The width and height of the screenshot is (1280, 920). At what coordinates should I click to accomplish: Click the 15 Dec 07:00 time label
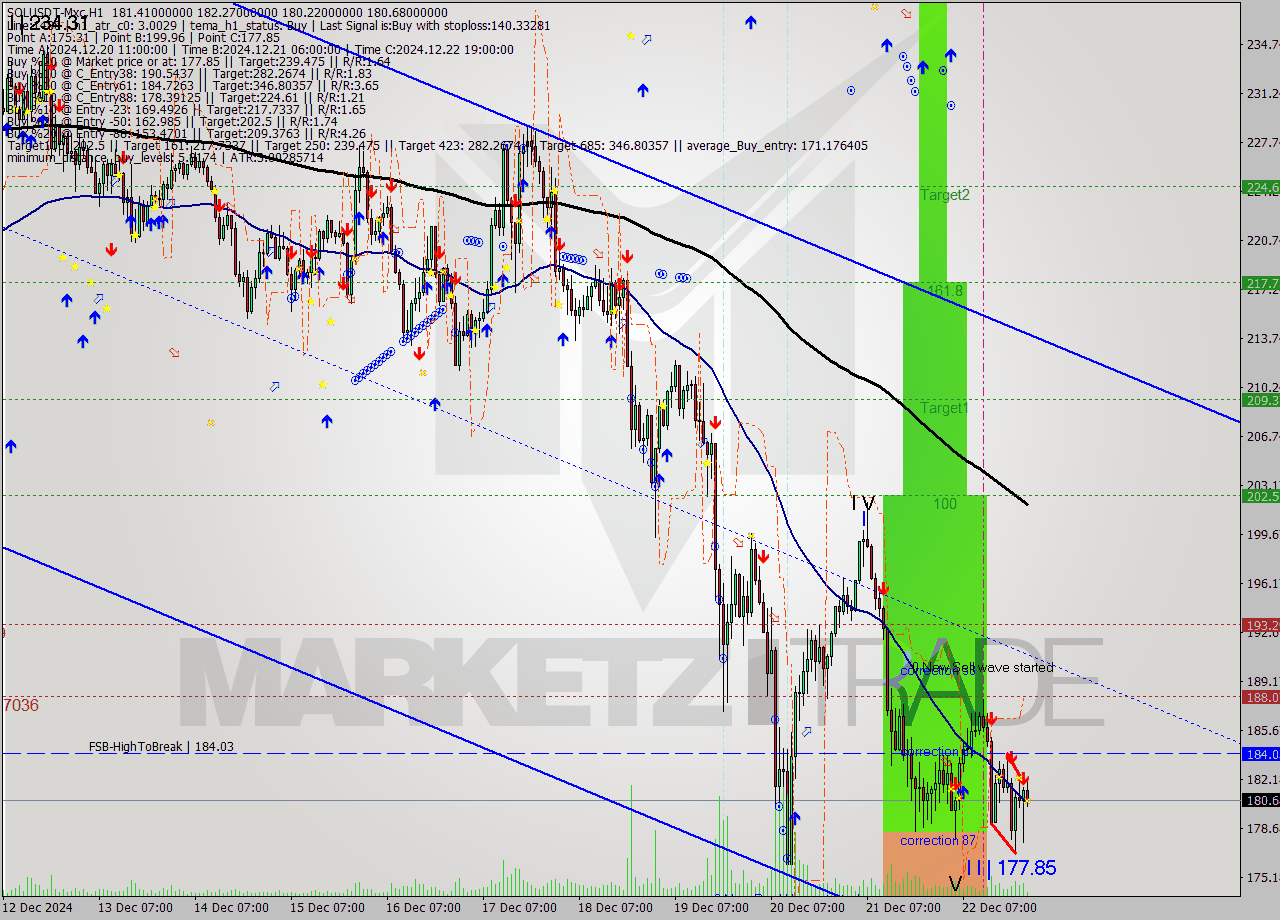pyautogui.click(x=326, y=908)
